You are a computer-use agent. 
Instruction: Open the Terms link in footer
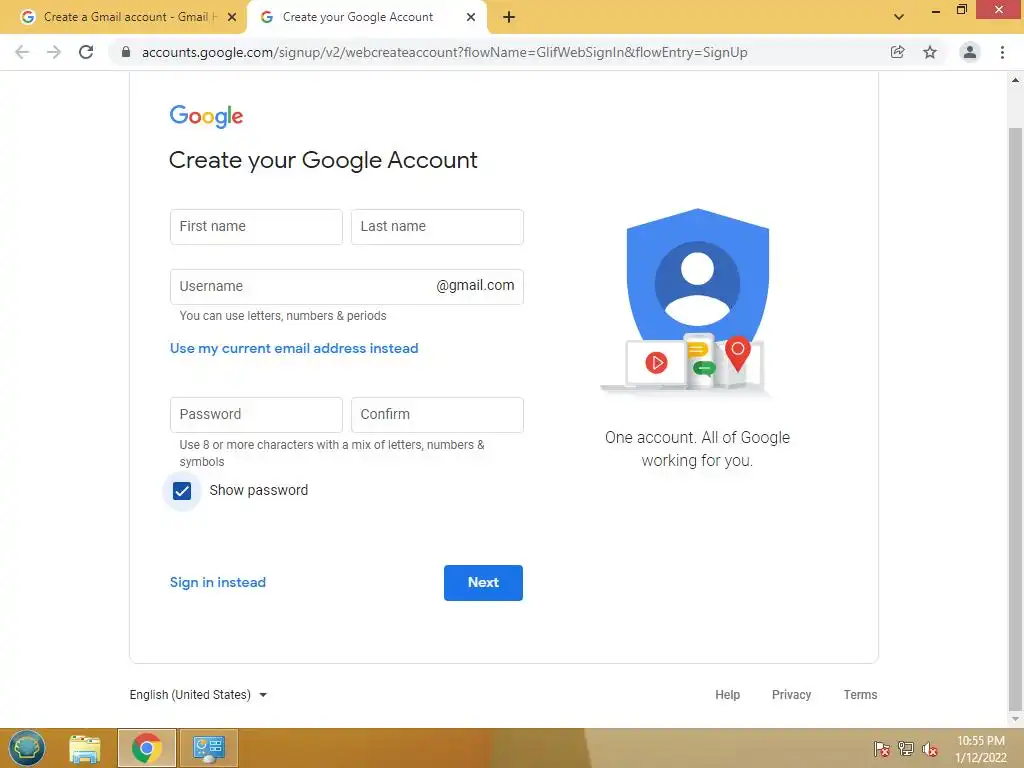point(860,695)
